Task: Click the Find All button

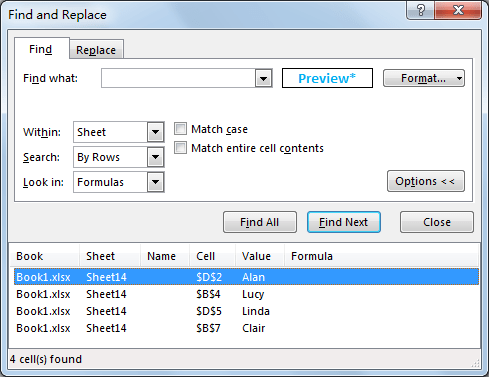Action: [260, 222]
